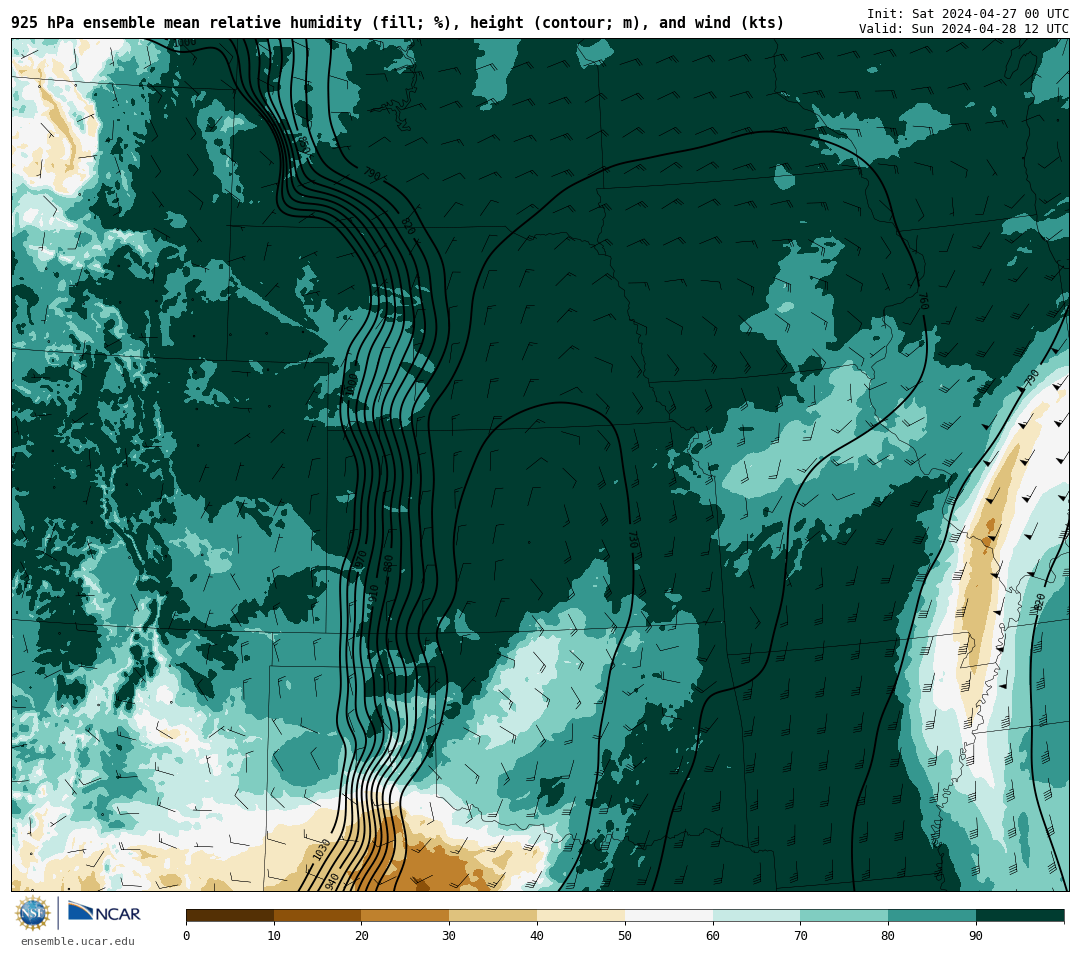Pick the 40–50% pale cream colorbar swatch

(581, 915)
